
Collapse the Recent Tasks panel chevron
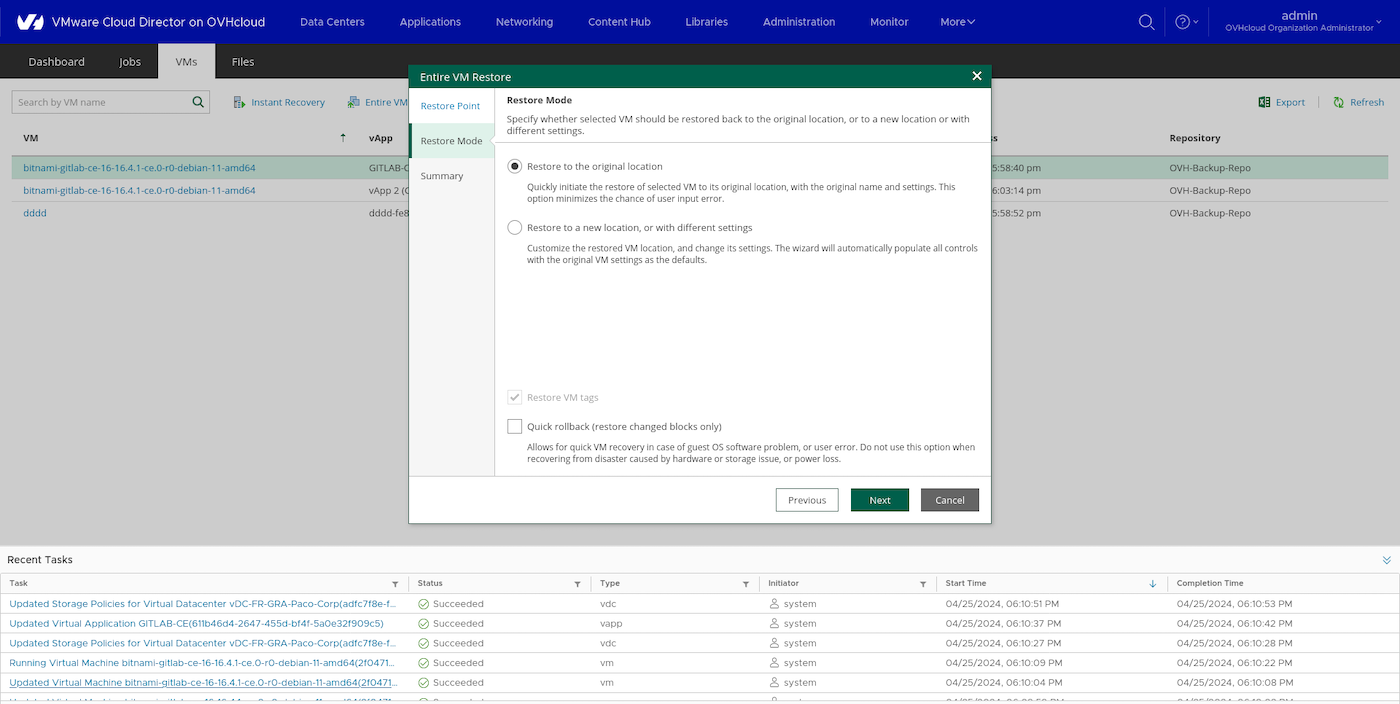click(1385, 560)
